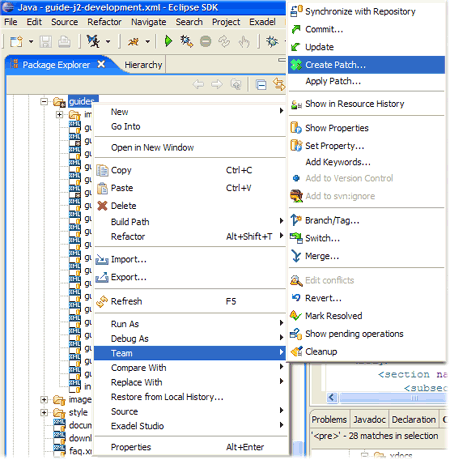
Task: Click the Print toolbar icon
Action: [x=64, y=42]
